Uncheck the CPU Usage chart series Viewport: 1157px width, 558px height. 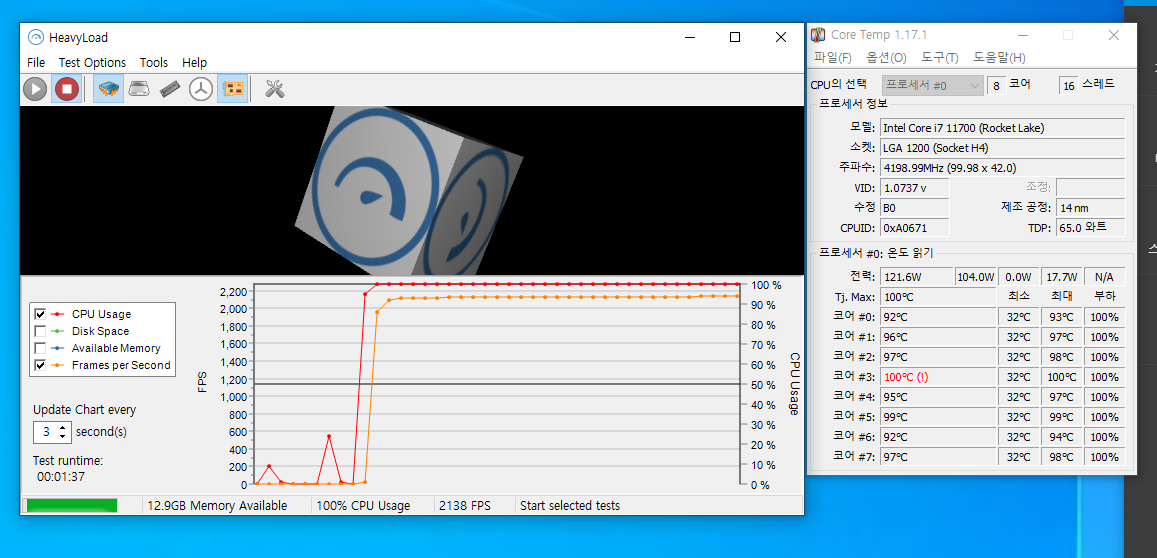pos(41,314)
